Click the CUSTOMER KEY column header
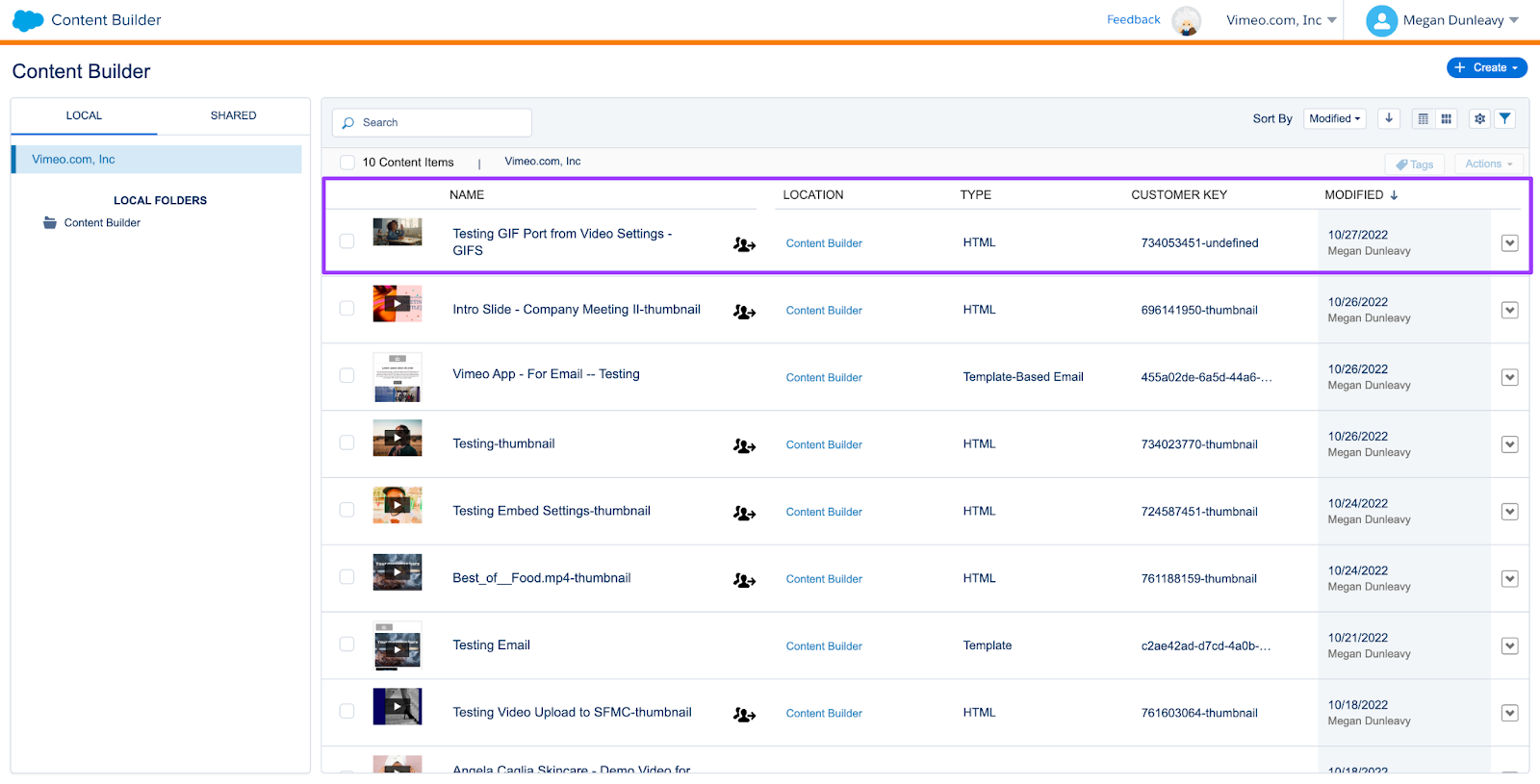 pyautogui.click(x=1179, y=195)
